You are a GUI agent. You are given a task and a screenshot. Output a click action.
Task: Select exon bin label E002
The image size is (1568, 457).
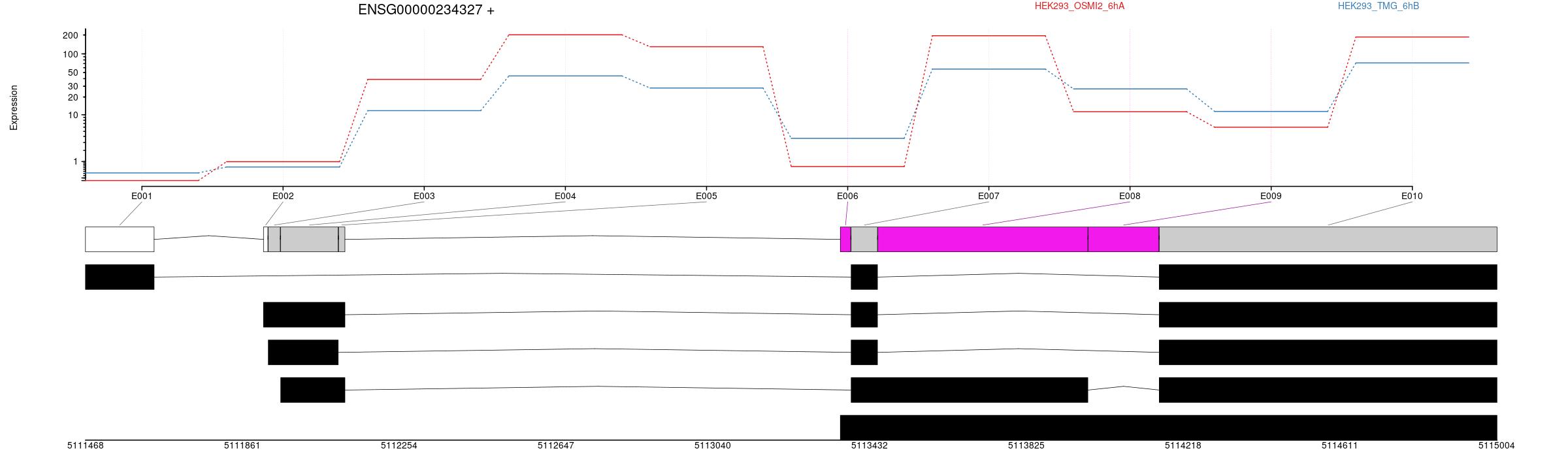tap(283, 196)
